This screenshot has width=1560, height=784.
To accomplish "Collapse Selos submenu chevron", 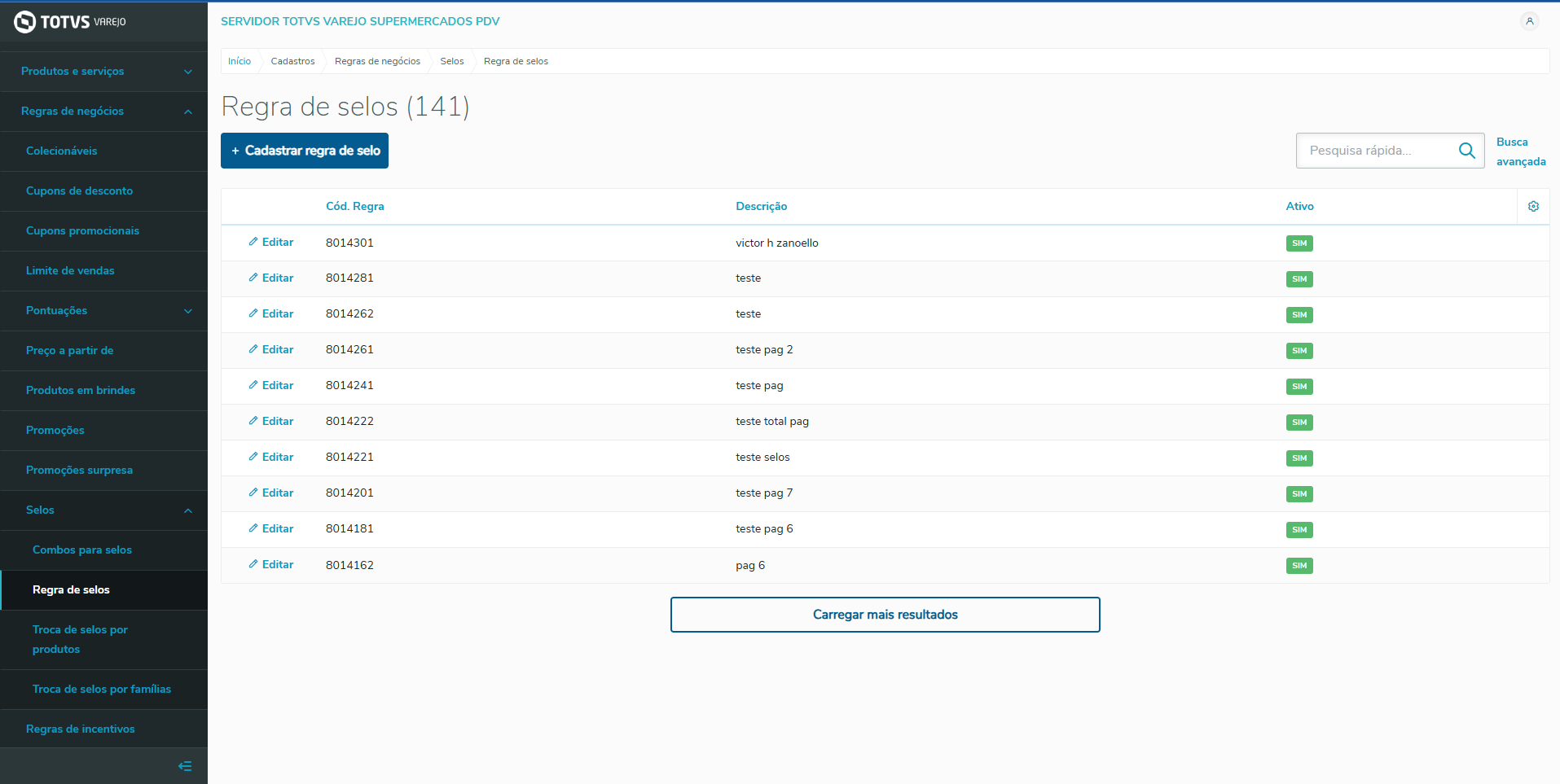I will [188, 510].
